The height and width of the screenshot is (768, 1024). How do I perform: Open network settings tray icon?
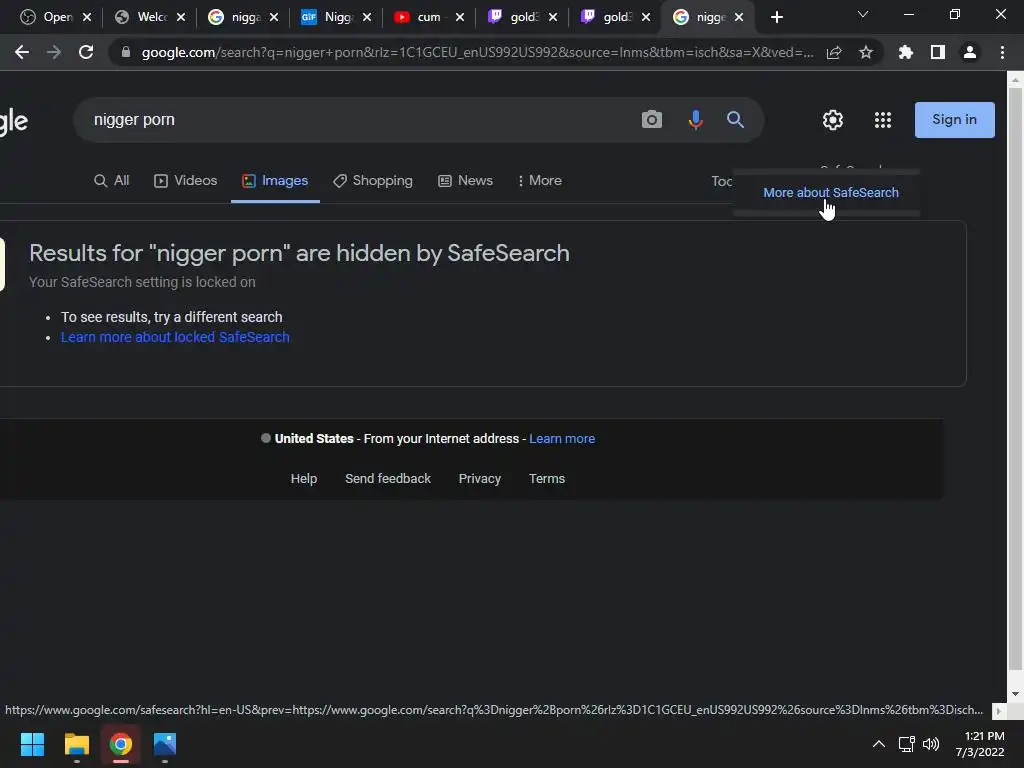pyautogui.click(x=906, y=744)
